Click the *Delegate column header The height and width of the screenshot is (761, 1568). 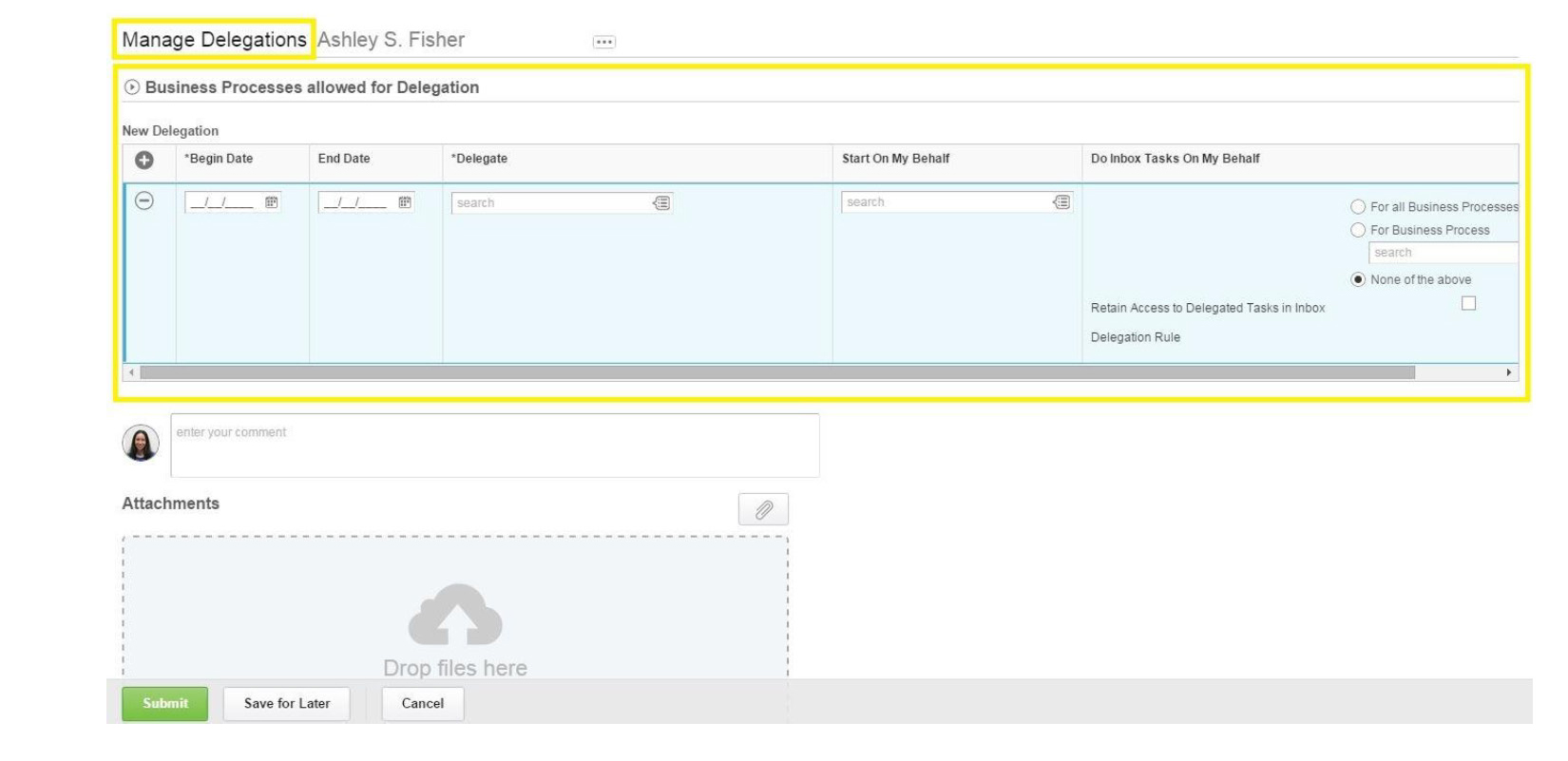479,159
